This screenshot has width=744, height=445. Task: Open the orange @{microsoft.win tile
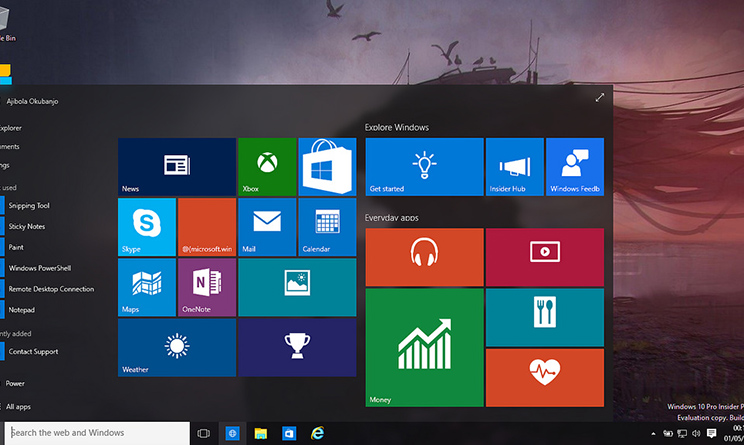coord(207,227)
